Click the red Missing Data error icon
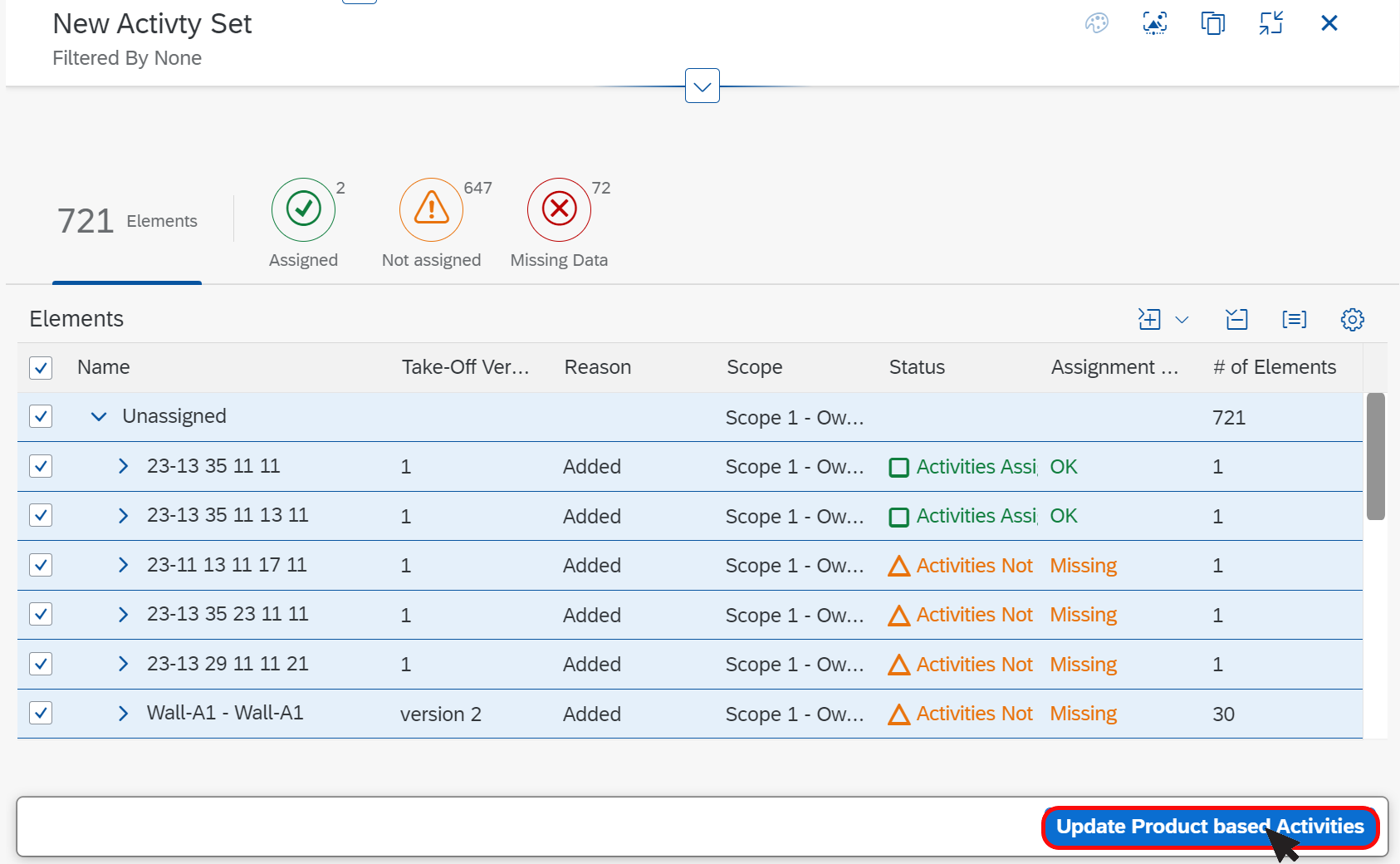Image resolution: width=1400 pixels, height=864 pixels. 560,209
